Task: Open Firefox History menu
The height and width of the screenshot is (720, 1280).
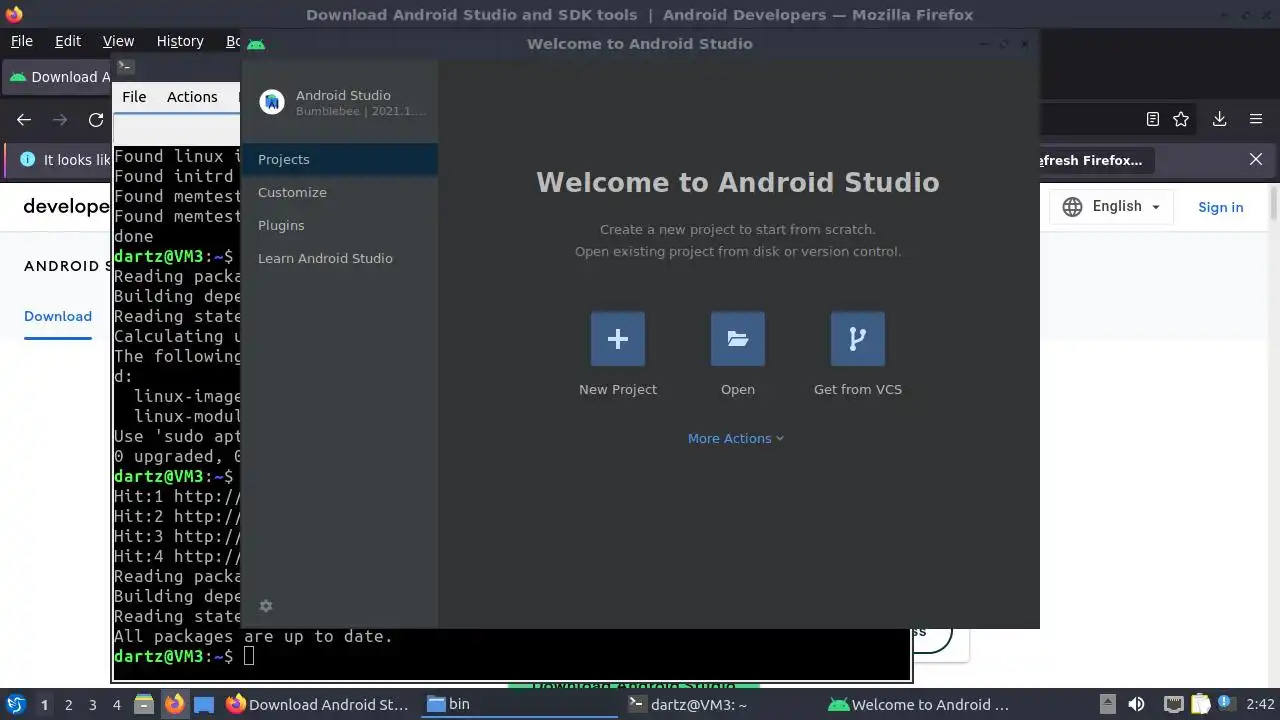Action: (x=180, y=41)
